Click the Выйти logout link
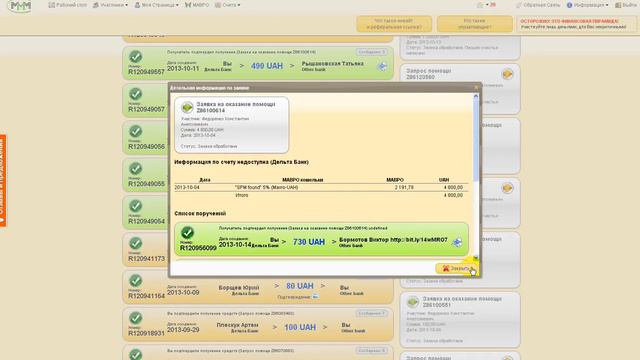The image size is (640, 360). click(626, 5)
